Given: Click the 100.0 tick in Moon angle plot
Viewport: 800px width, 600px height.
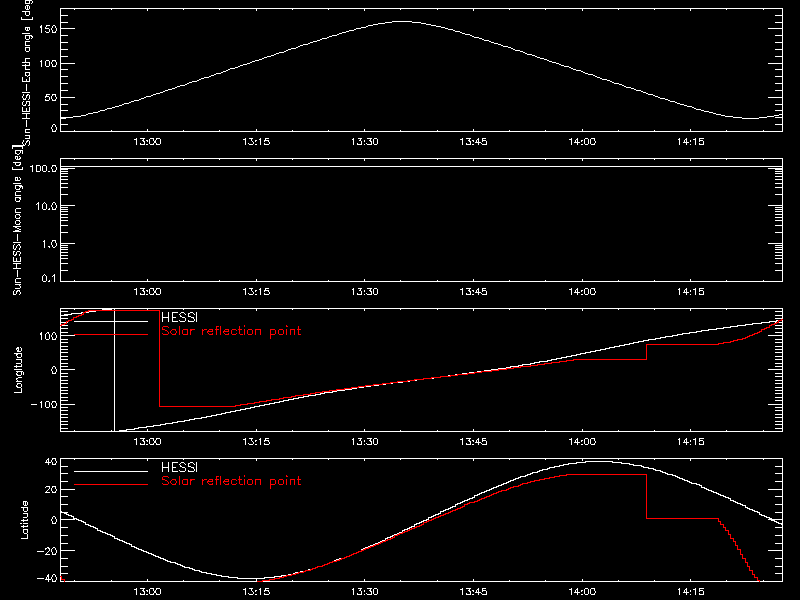Looking at the screenshot, I should click(x=43, y=168).
